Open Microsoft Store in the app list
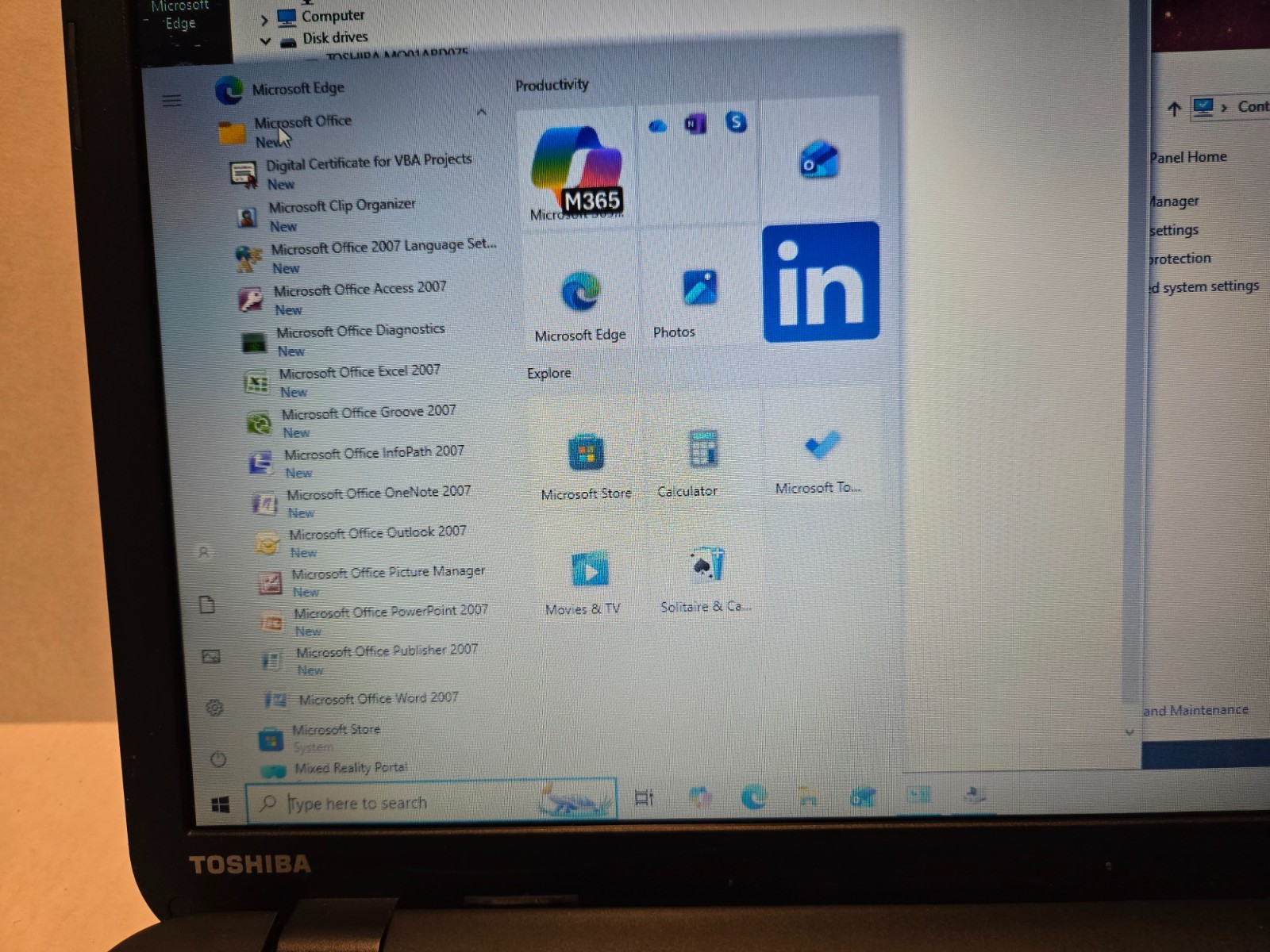 [320, 737]
